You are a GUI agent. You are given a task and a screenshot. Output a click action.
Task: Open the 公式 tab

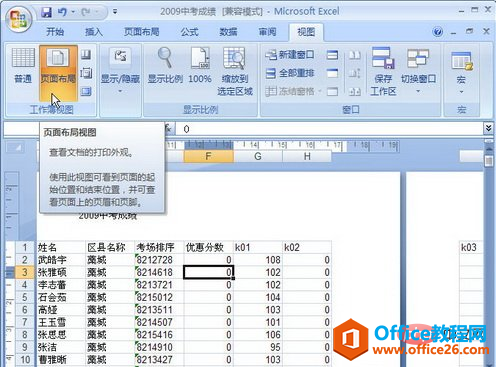click(190, 32)
